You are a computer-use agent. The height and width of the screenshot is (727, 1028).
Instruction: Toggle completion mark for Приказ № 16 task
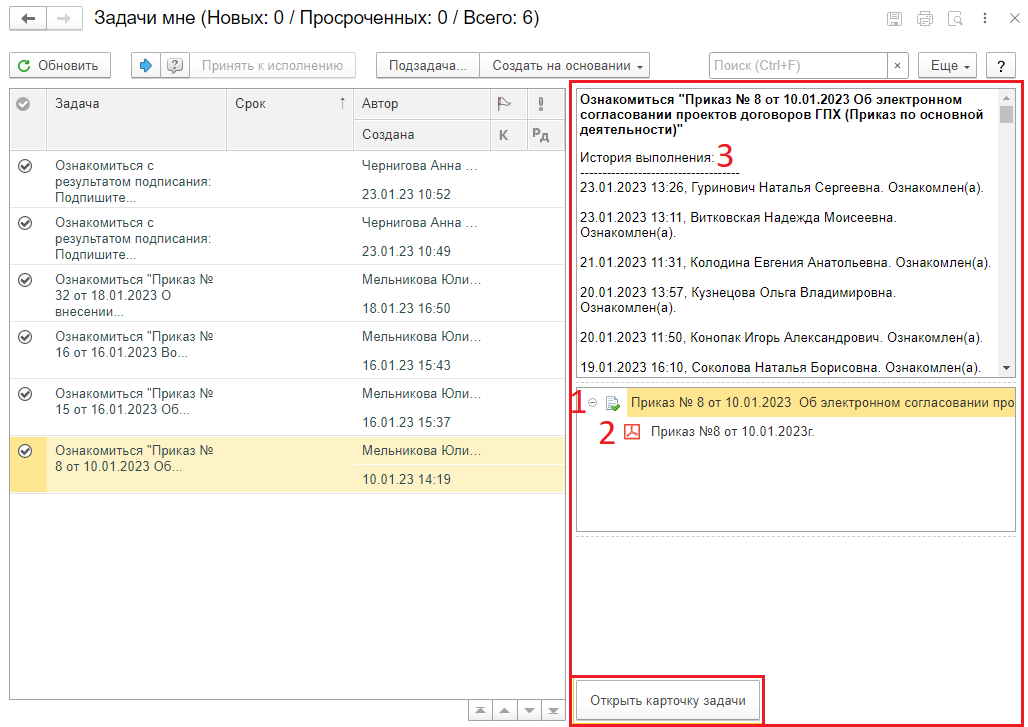(x=27, y=337)
